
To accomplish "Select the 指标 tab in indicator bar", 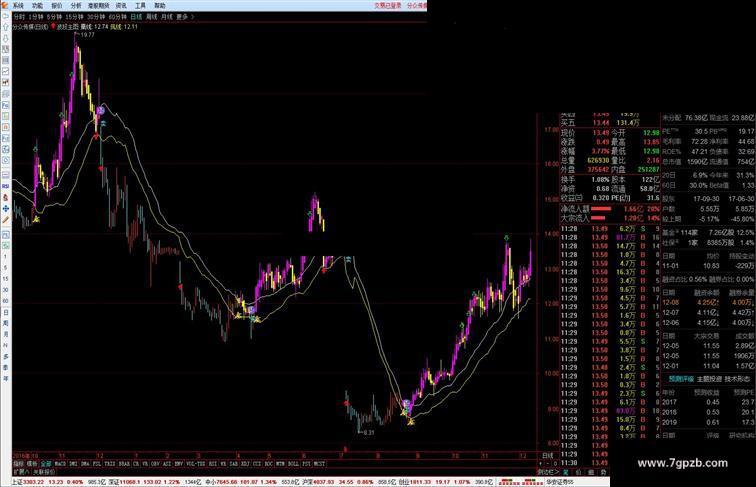I will (x=18, y=464).
